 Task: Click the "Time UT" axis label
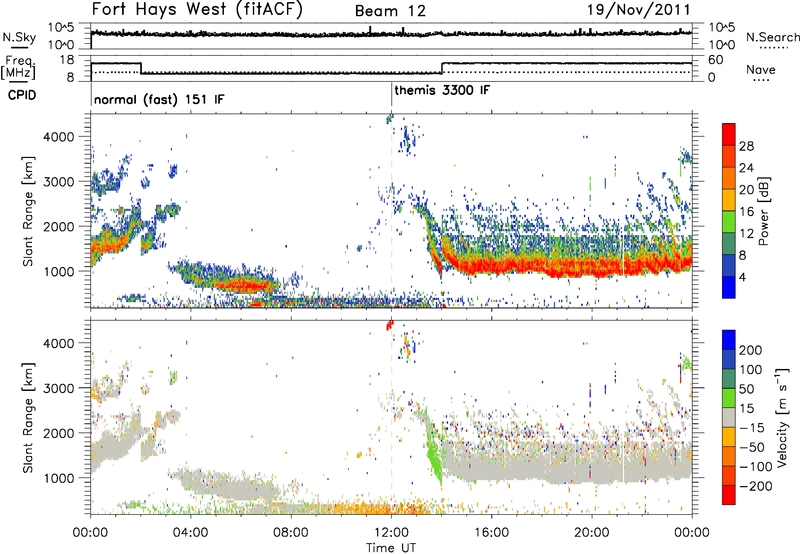(x=391, y=547)
